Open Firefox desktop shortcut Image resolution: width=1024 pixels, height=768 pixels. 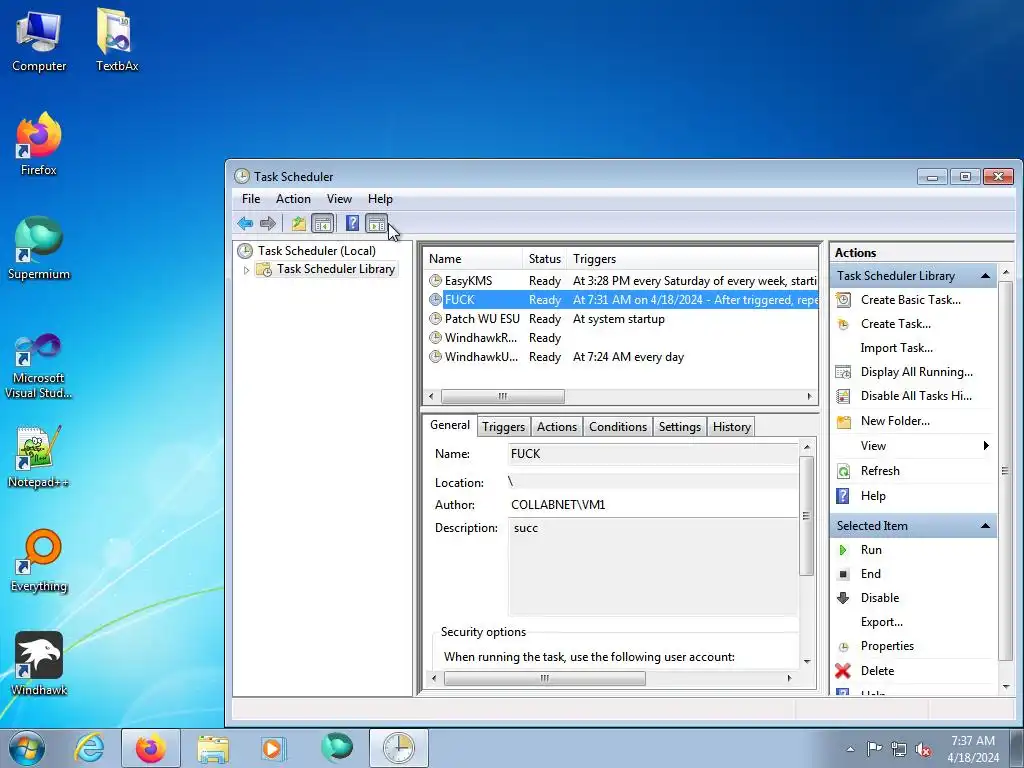(39, 144)
